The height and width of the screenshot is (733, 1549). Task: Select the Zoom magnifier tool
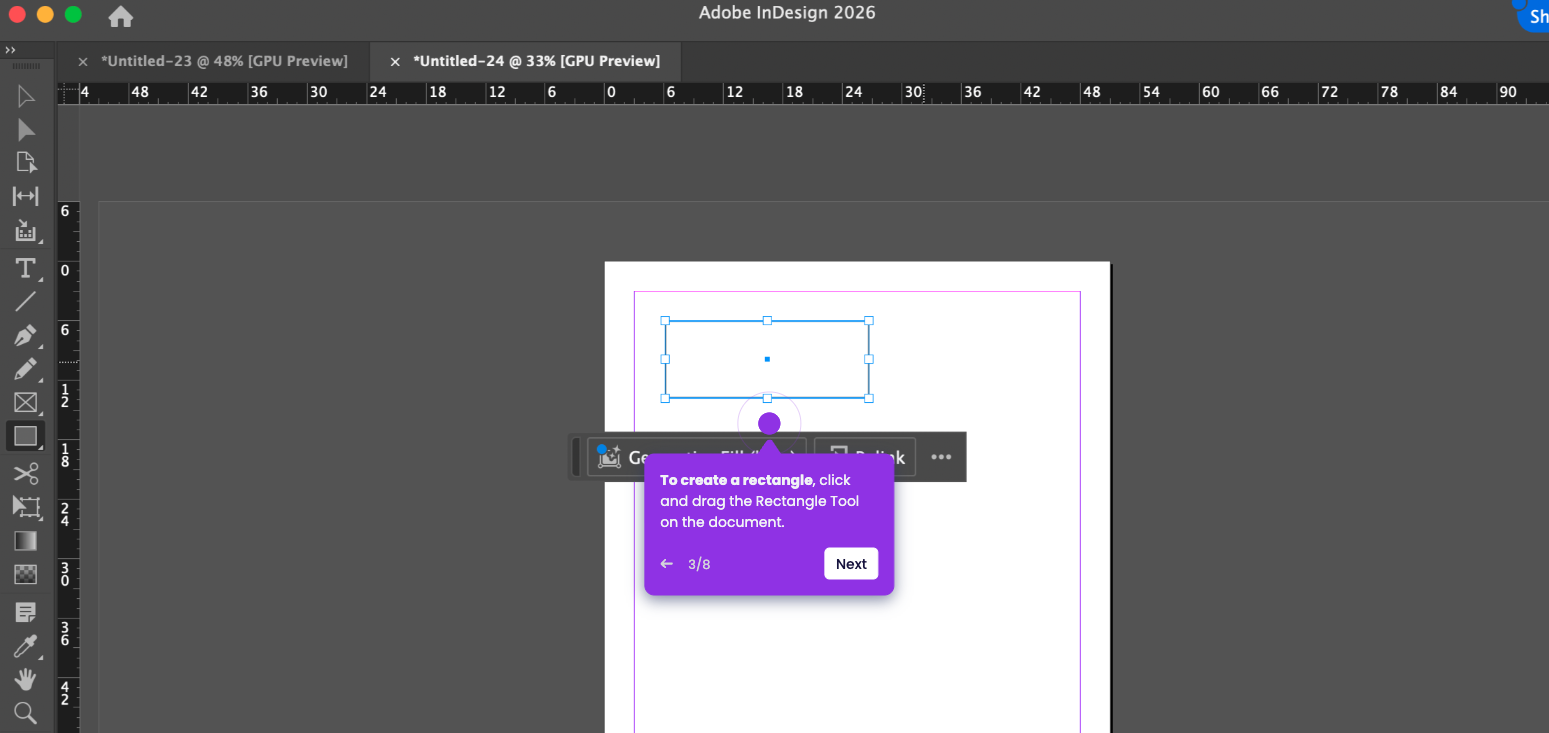(x=26, y=713)
